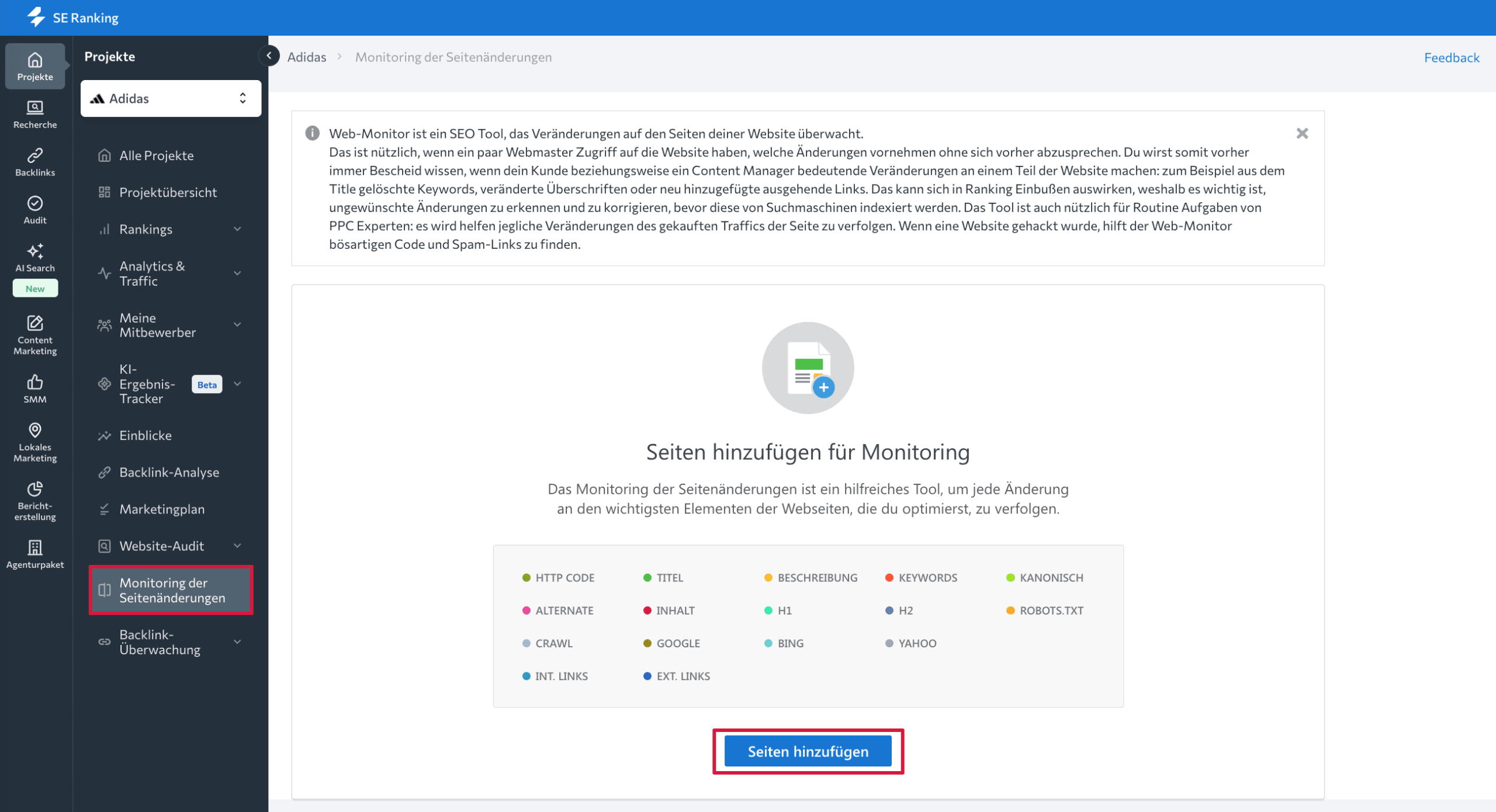Click the document plus illustration
The image size is (1496, 812).
[808, 368]
